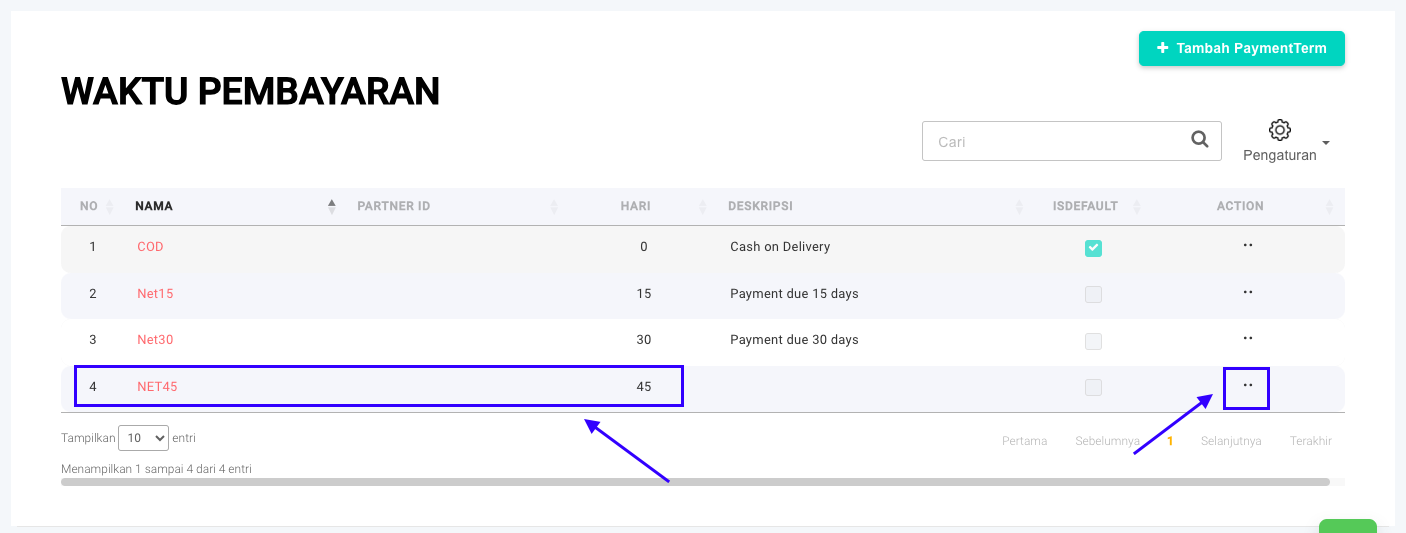Open action dots for NET45 row
Viewport: 1406px width, 533px height.
(x=1247, y=386)
